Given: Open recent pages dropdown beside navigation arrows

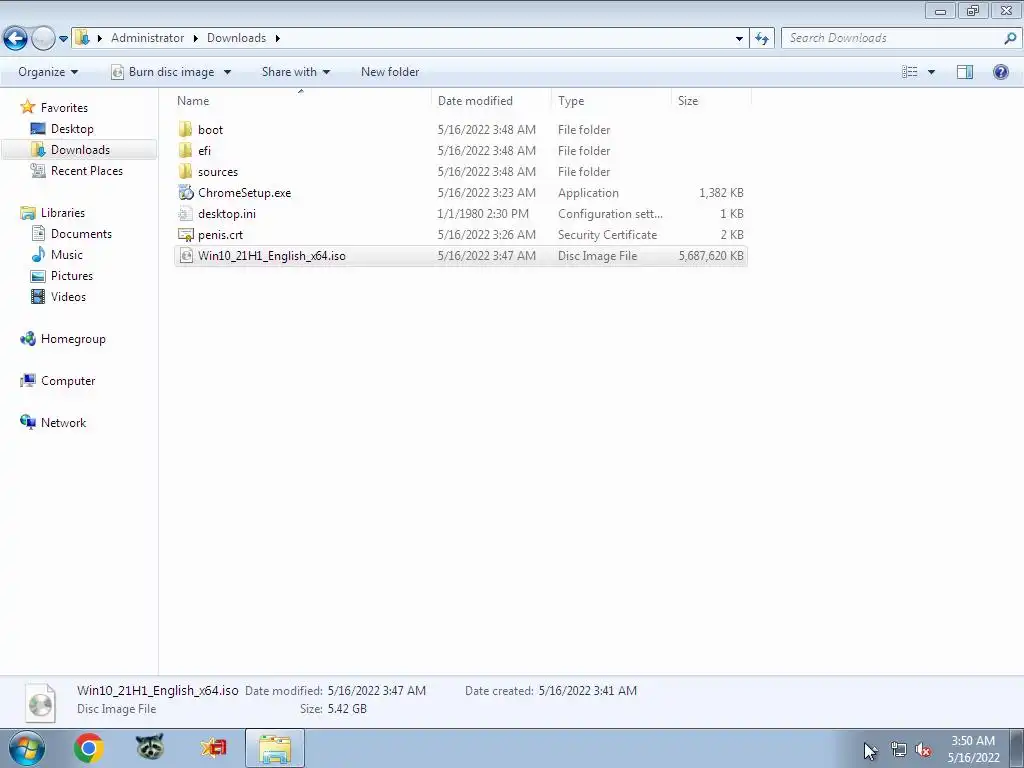Looking at the screenshot, I should [x=63, y=39].
